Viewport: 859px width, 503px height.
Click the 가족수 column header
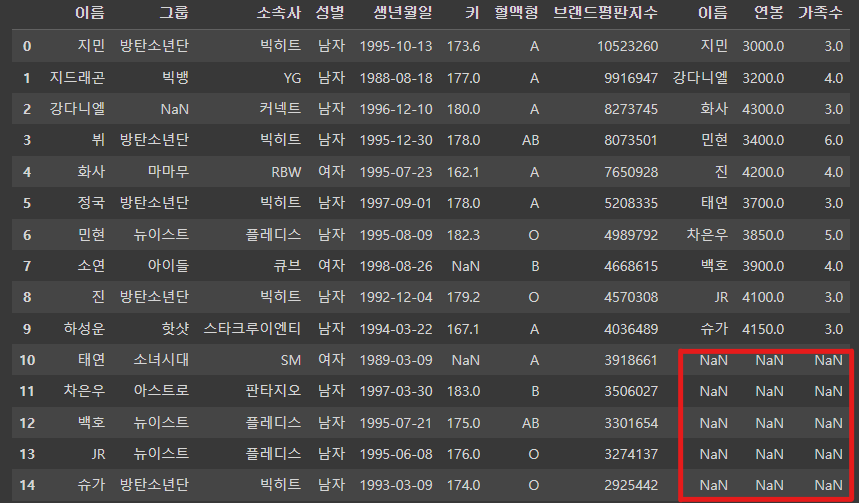tap(820, 13)
